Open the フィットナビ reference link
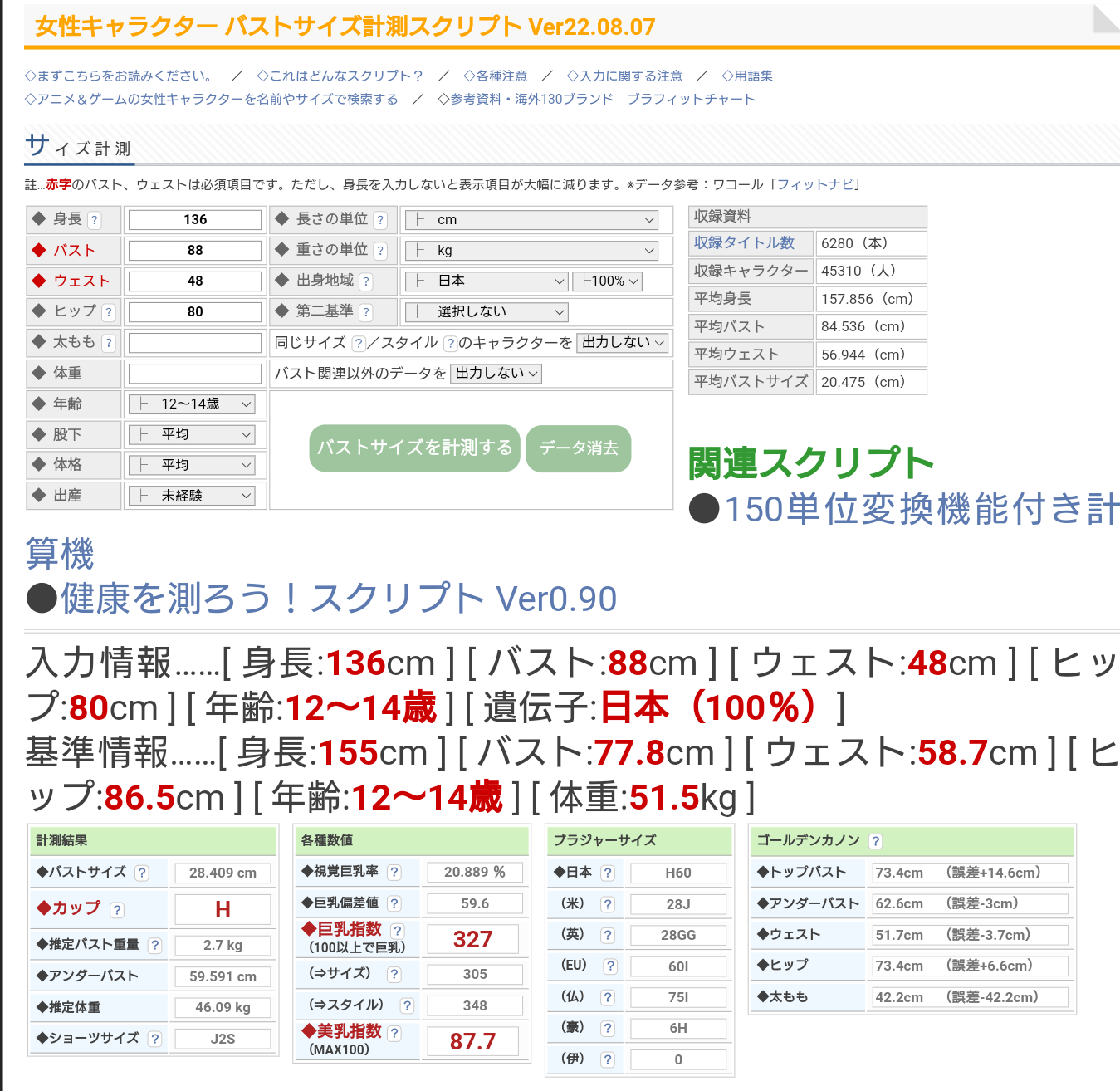This screenshot has height=1091, width=1120. (814, 184)
